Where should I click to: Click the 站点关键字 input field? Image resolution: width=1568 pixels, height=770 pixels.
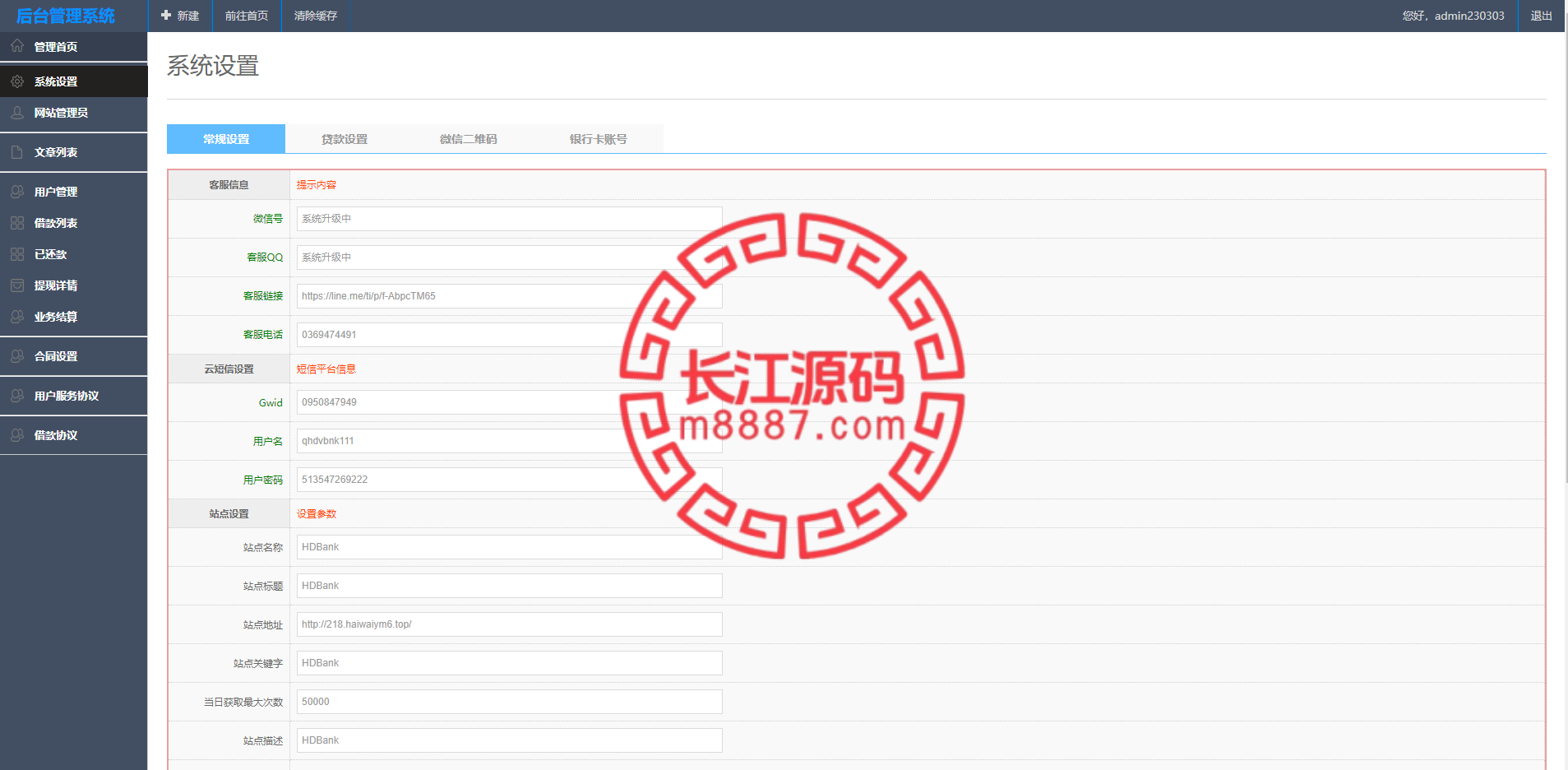pyautogui.click(x=510, y=663)
